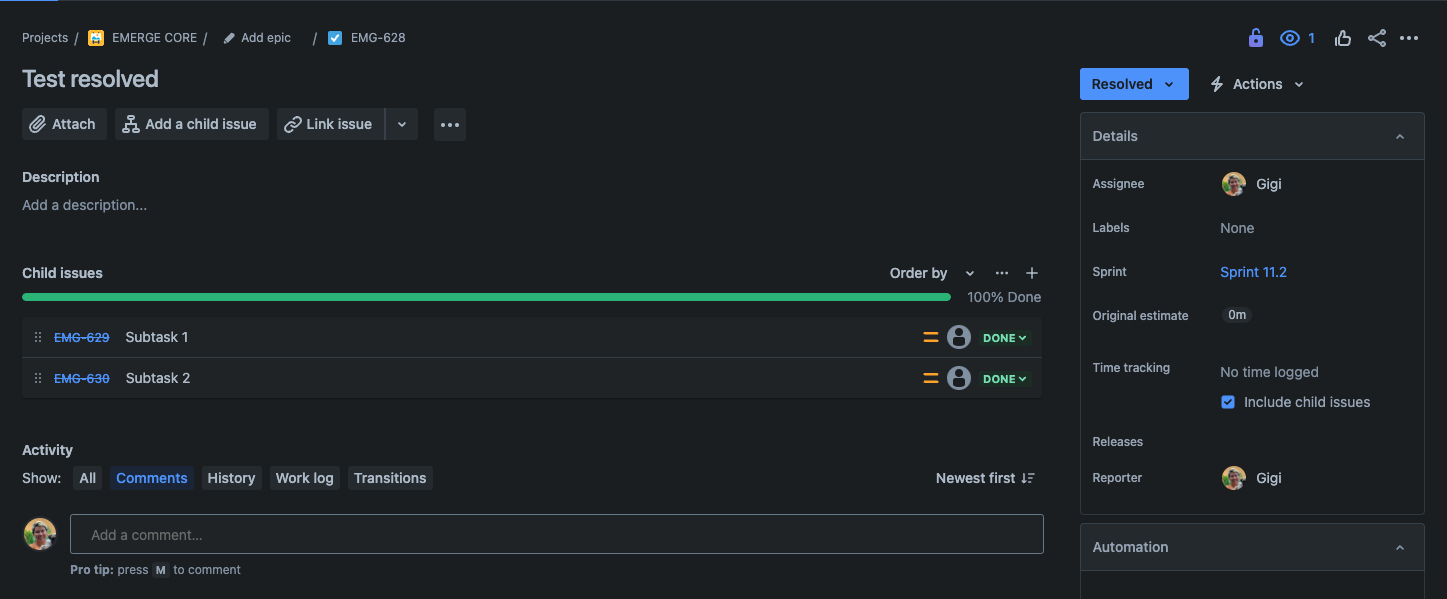
Task: Open the DONE status dropdown for Subtask 1
Action: pos(1005,338)
